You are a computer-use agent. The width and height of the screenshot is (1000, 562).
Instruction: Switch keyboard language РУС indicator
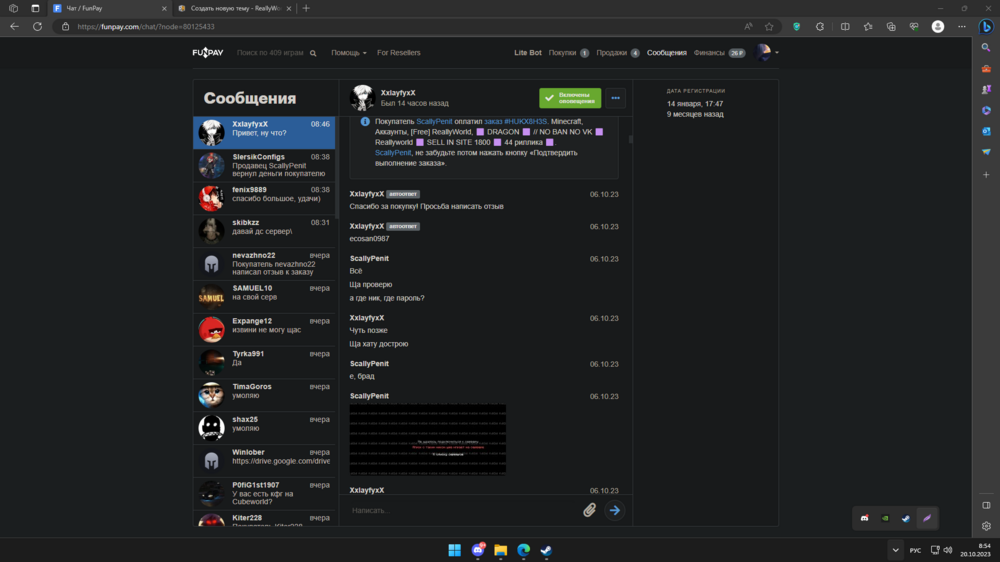915,551
